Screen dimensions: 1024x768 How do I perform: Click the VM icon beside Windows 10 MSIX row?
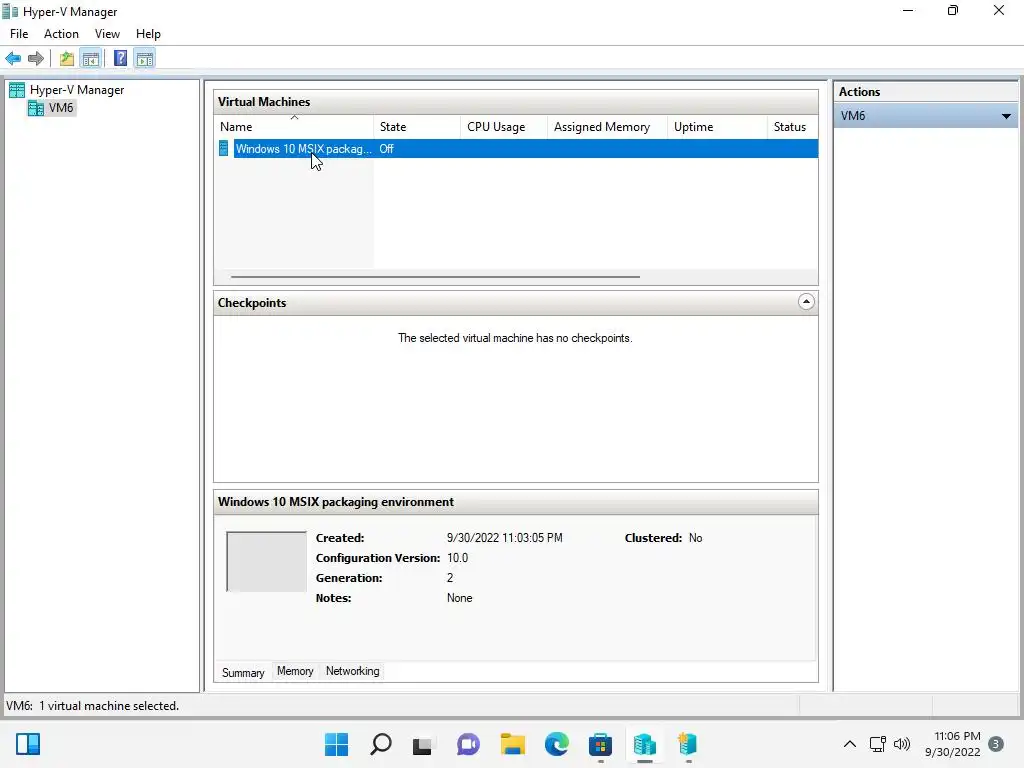(x=224, y=149)
